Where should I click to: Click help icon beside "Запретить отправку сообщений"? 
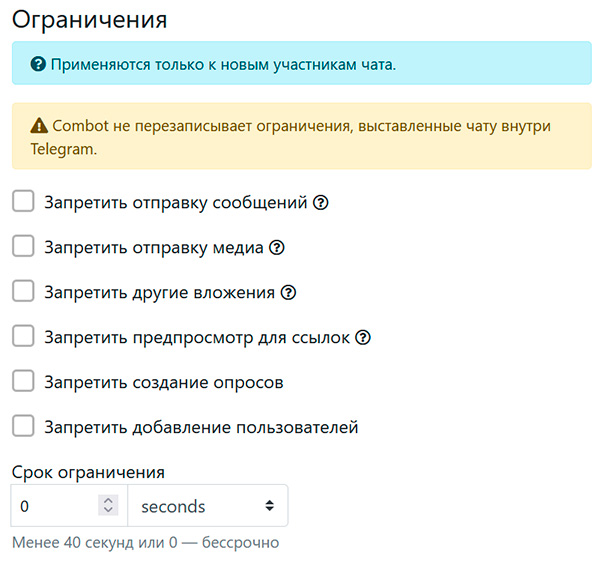click(321, 203)
